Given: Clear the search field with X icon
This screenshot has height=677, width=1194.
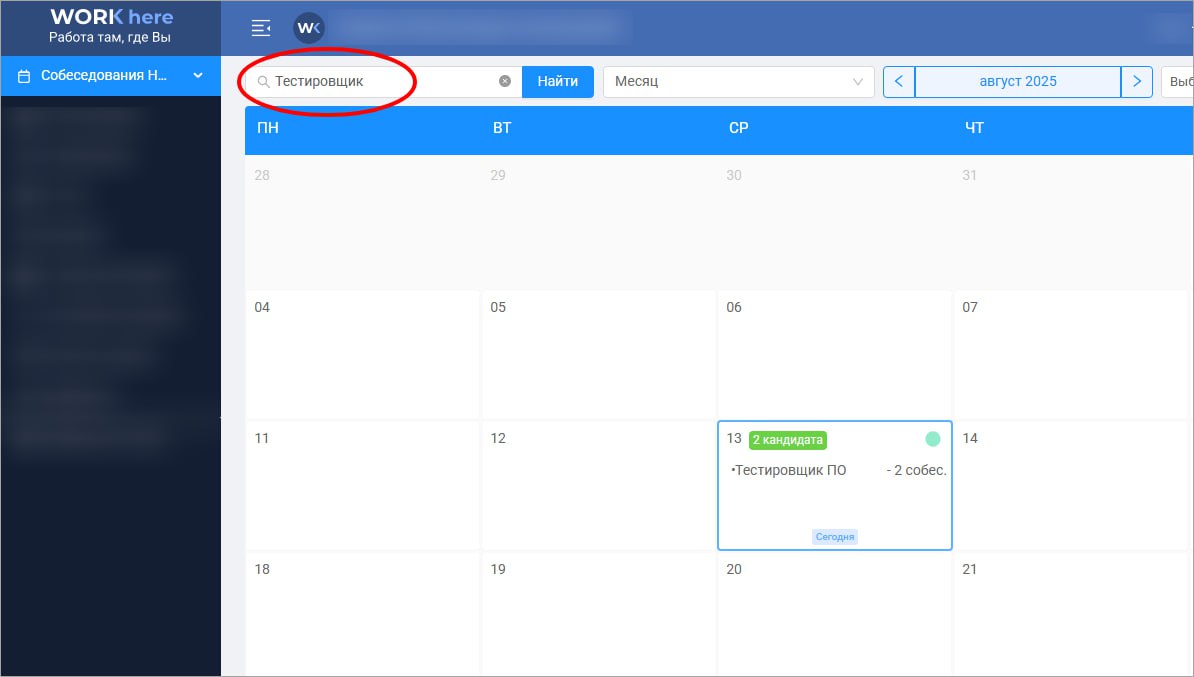Looking at the screenshot, I should [505, 82].
